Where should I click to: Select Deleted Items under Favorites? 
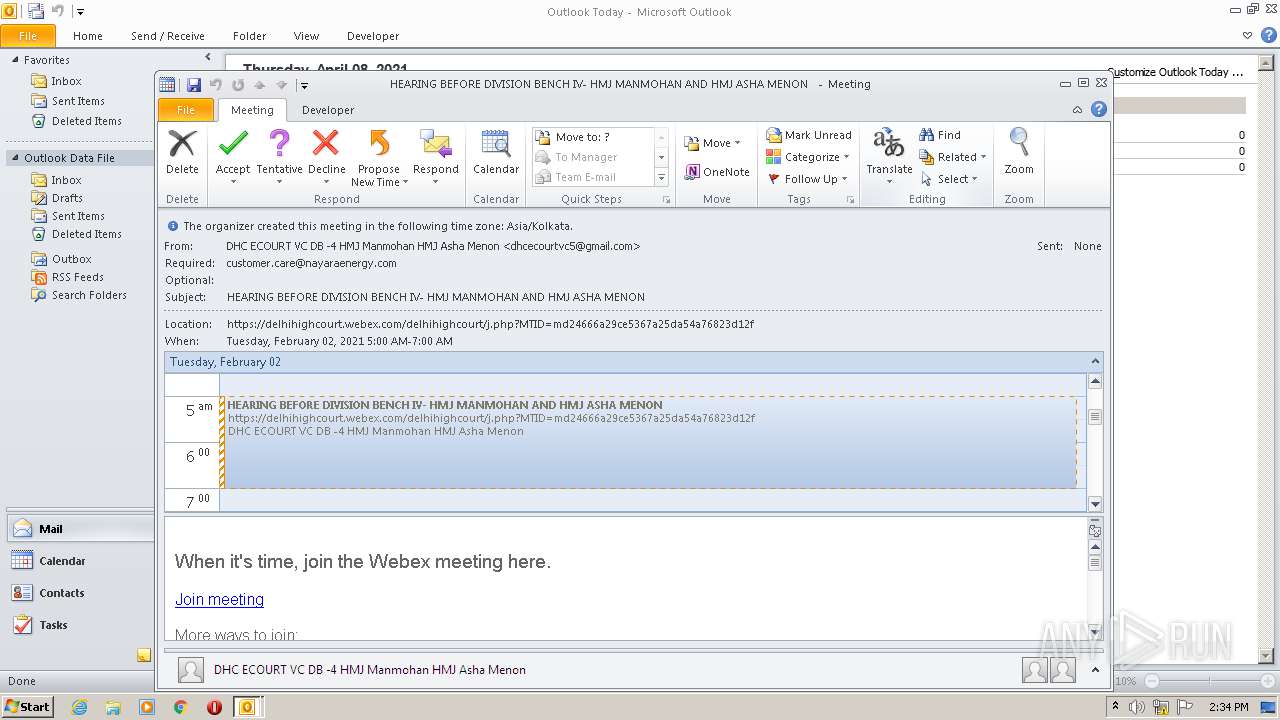click(x=87, y=121)
